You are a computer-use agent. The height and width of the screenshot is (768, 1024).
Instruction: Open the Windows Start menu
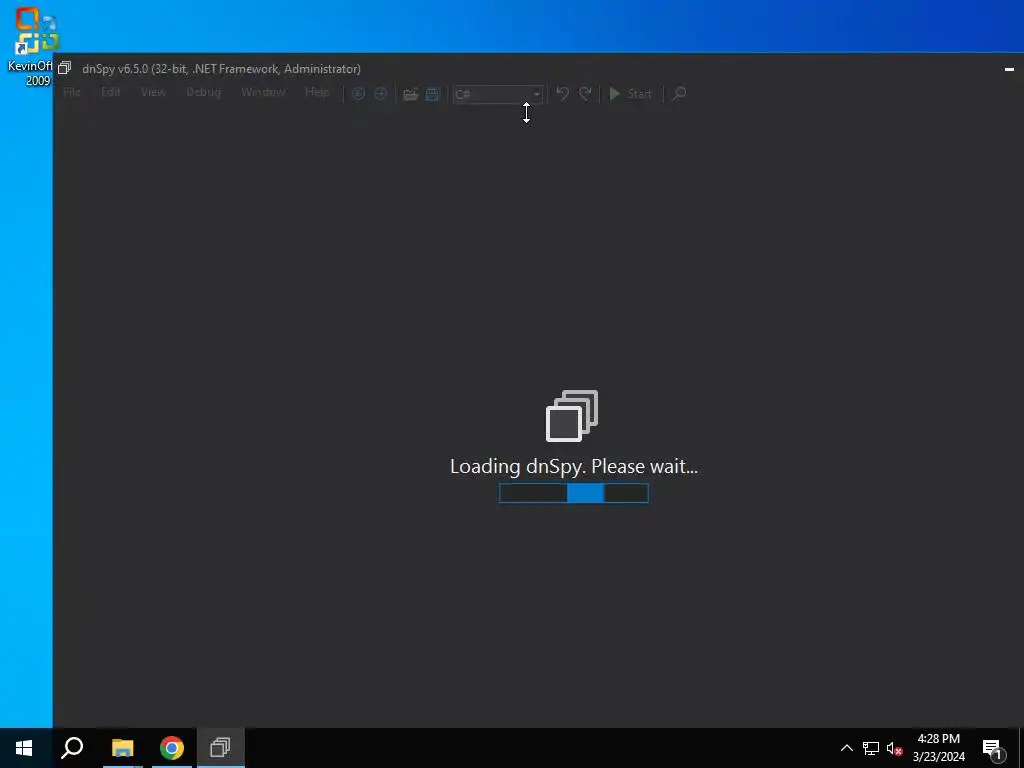coord(24,748)
